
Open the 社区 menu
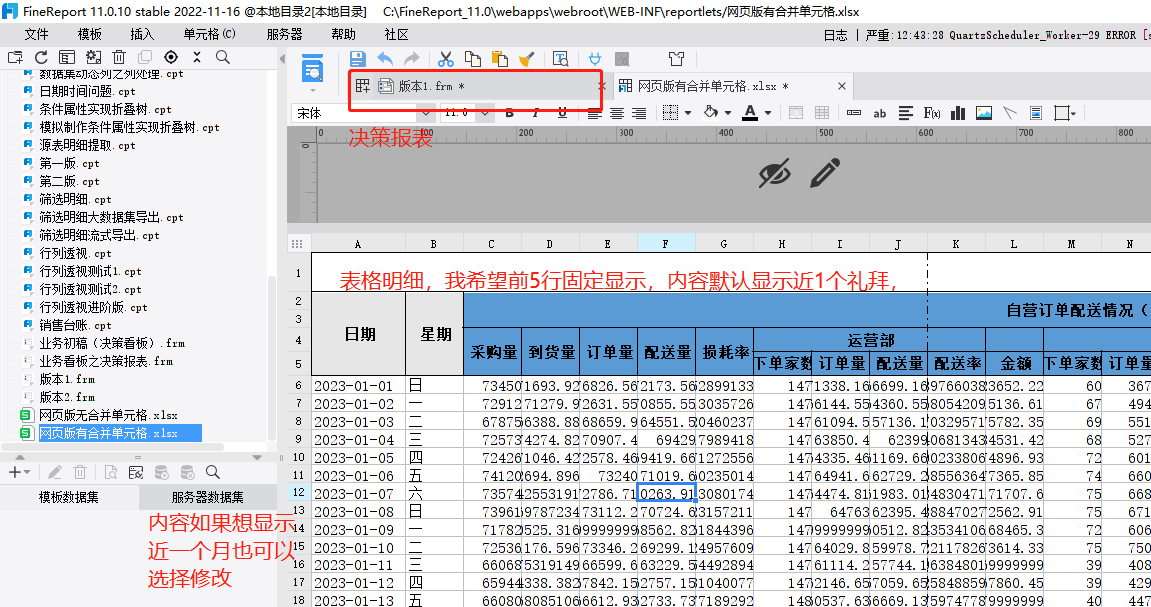pos(396,34)
